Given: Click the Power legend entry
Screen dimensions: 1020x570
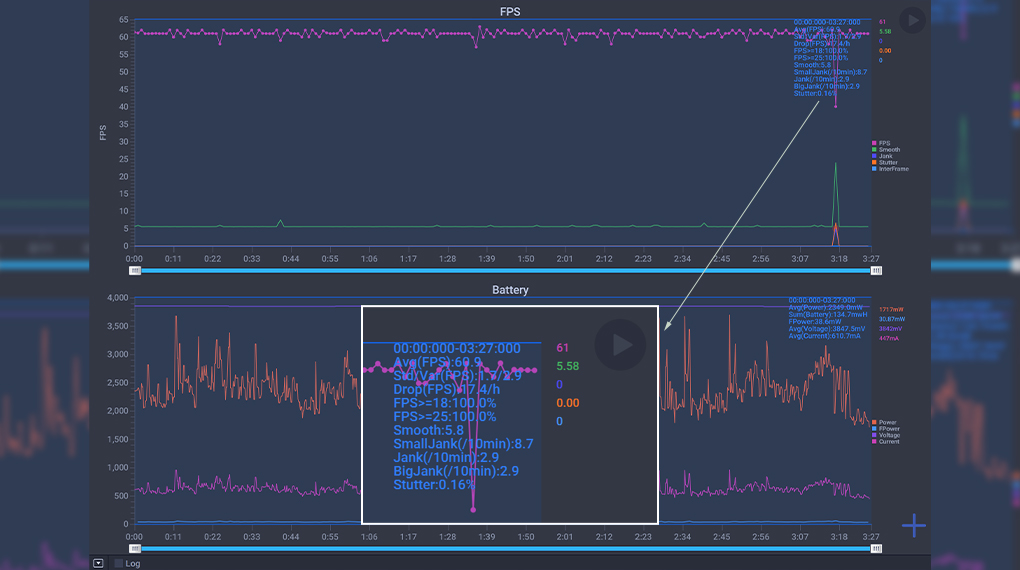Looking at the screenshot, I should tap(884, 422).
